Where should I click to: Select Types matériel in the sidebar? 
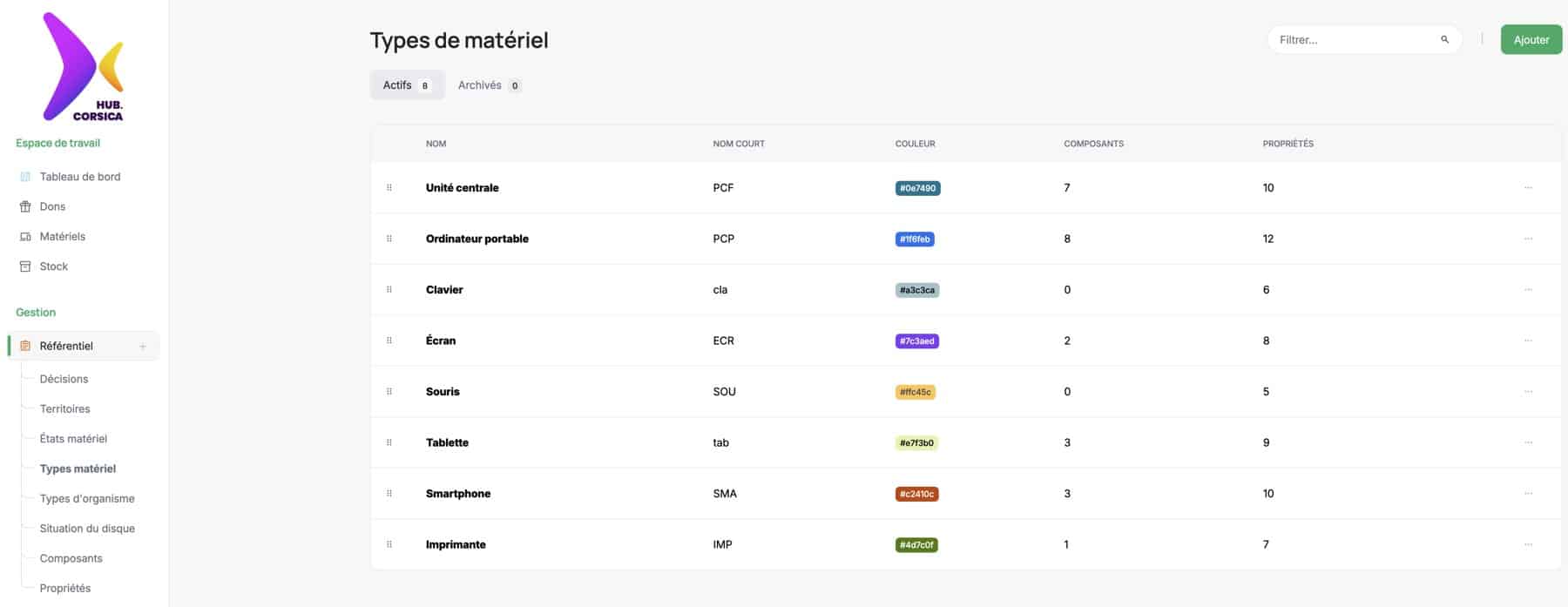coord(78,469)
